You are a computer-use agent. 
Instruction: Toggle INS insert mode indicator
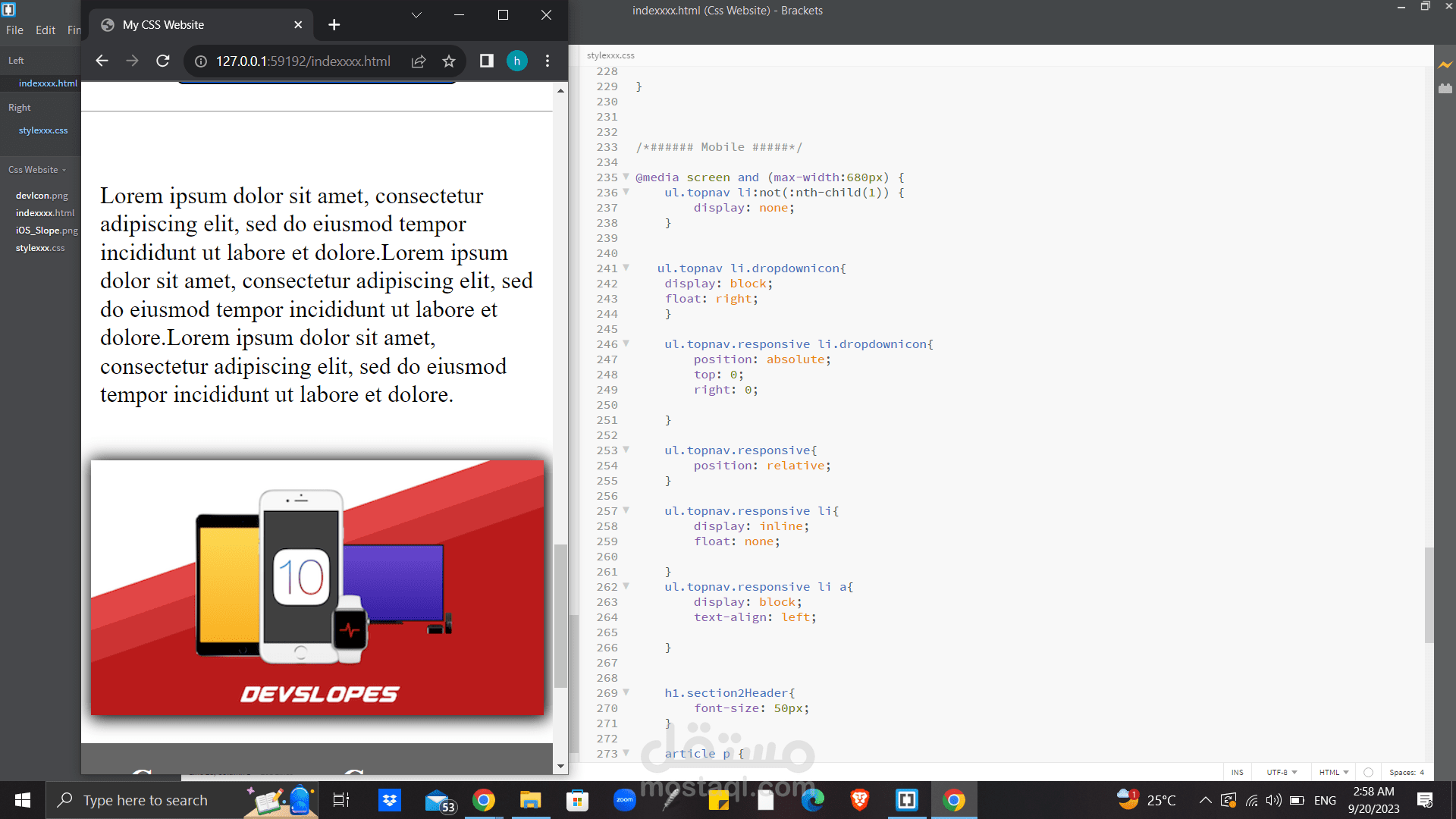point(1237,772)
